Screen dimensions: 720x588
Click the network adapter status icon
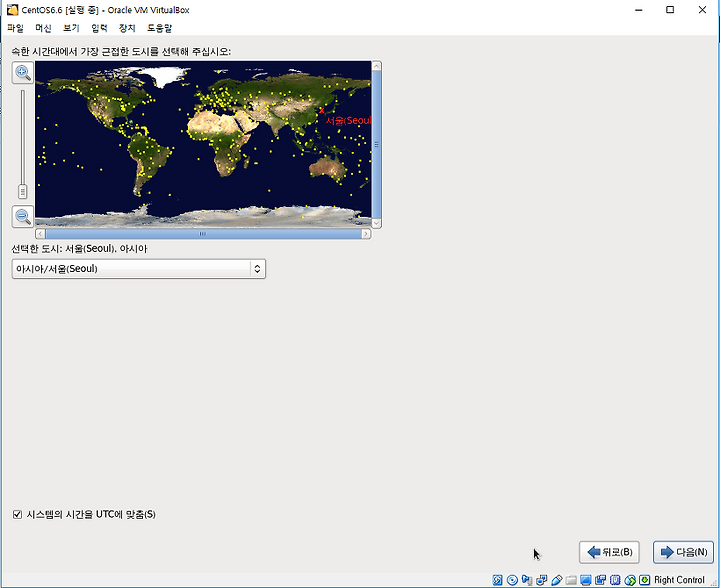(541, 580)
